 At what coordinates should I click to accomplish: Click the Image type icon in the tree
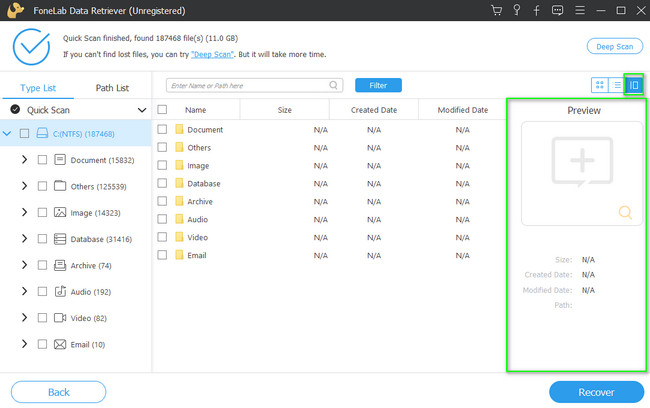pyautogui.click(x=60, y=212)
